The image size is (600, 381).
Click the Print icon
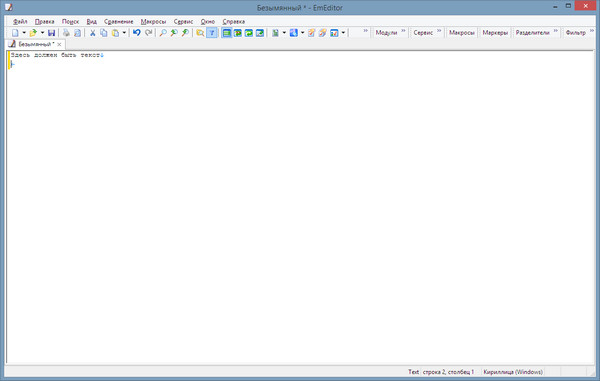(66, 33)
